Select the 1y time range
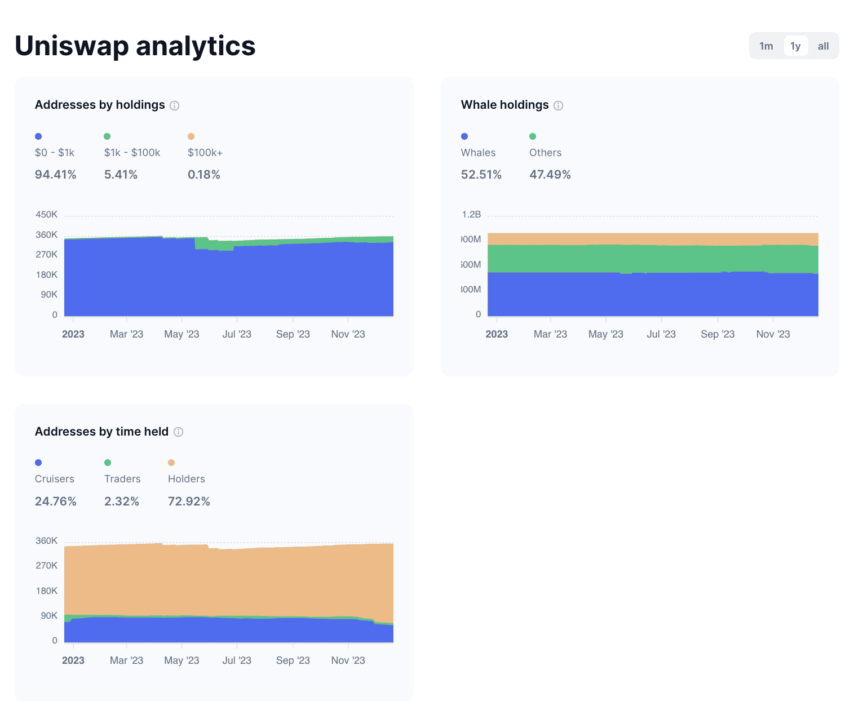Screen dimensions: 850x701 coord(795,46)
